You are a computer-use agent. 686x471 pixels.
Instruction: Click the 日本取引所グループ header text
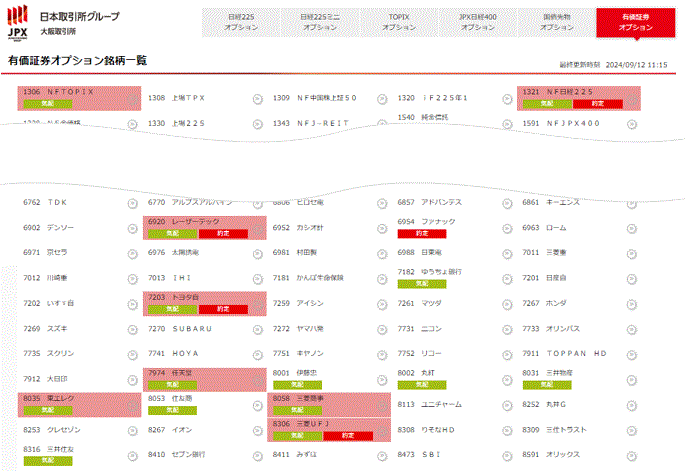tap(80, 17)
